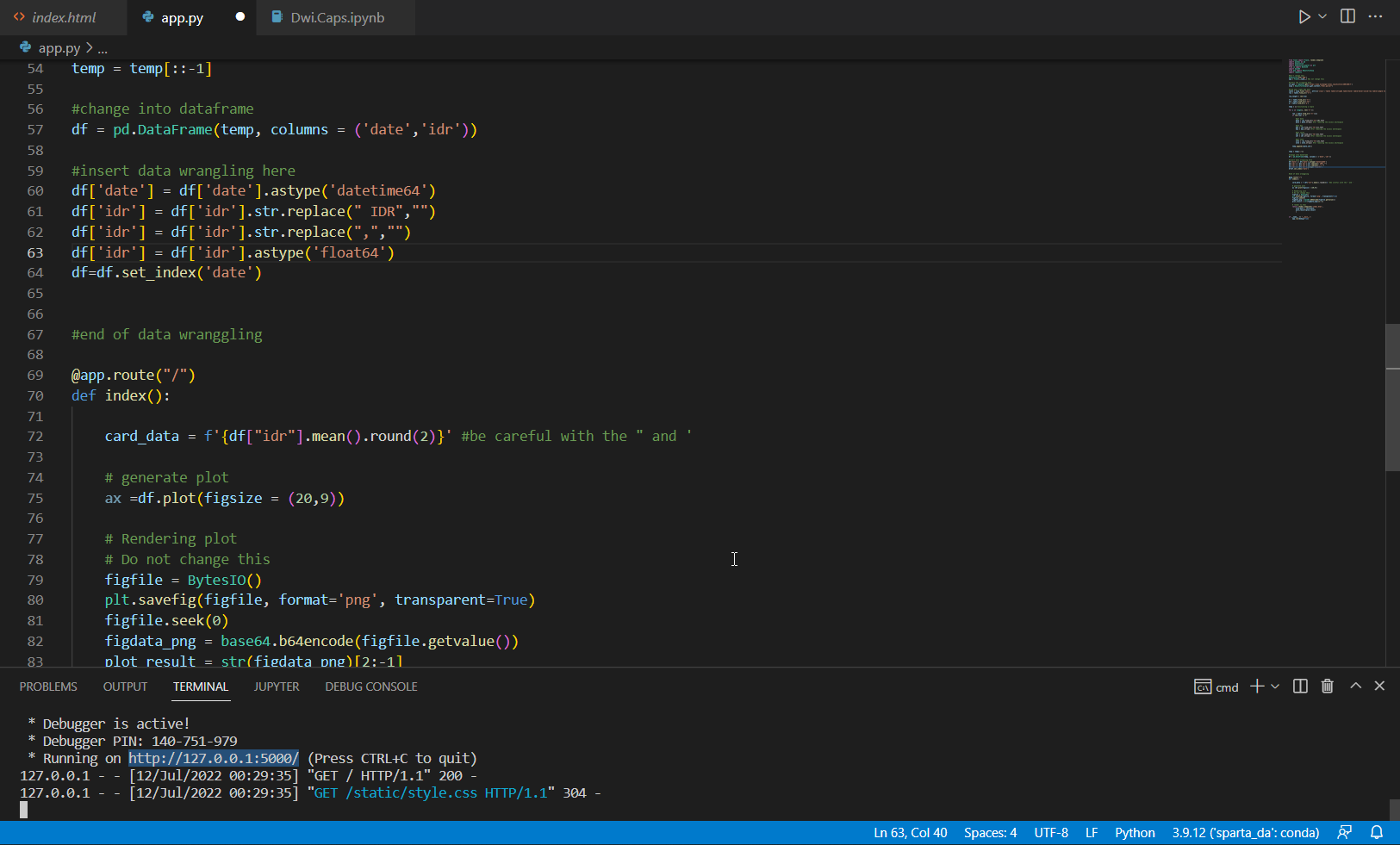Close the bottom panel with X
Image resolution: width=1400 pixels, height=845 pixels.
1379,686
